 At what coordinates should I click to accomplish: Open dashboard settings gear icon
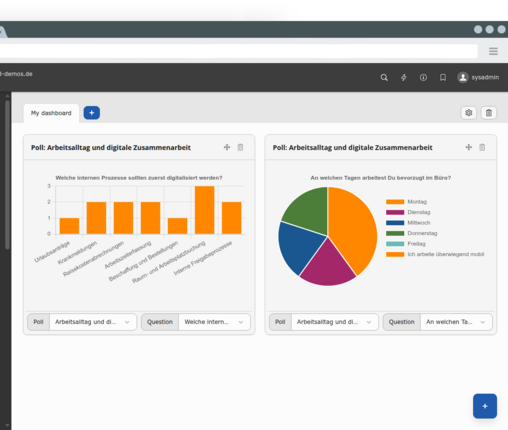pyautogui.click(x=469, y=113)
